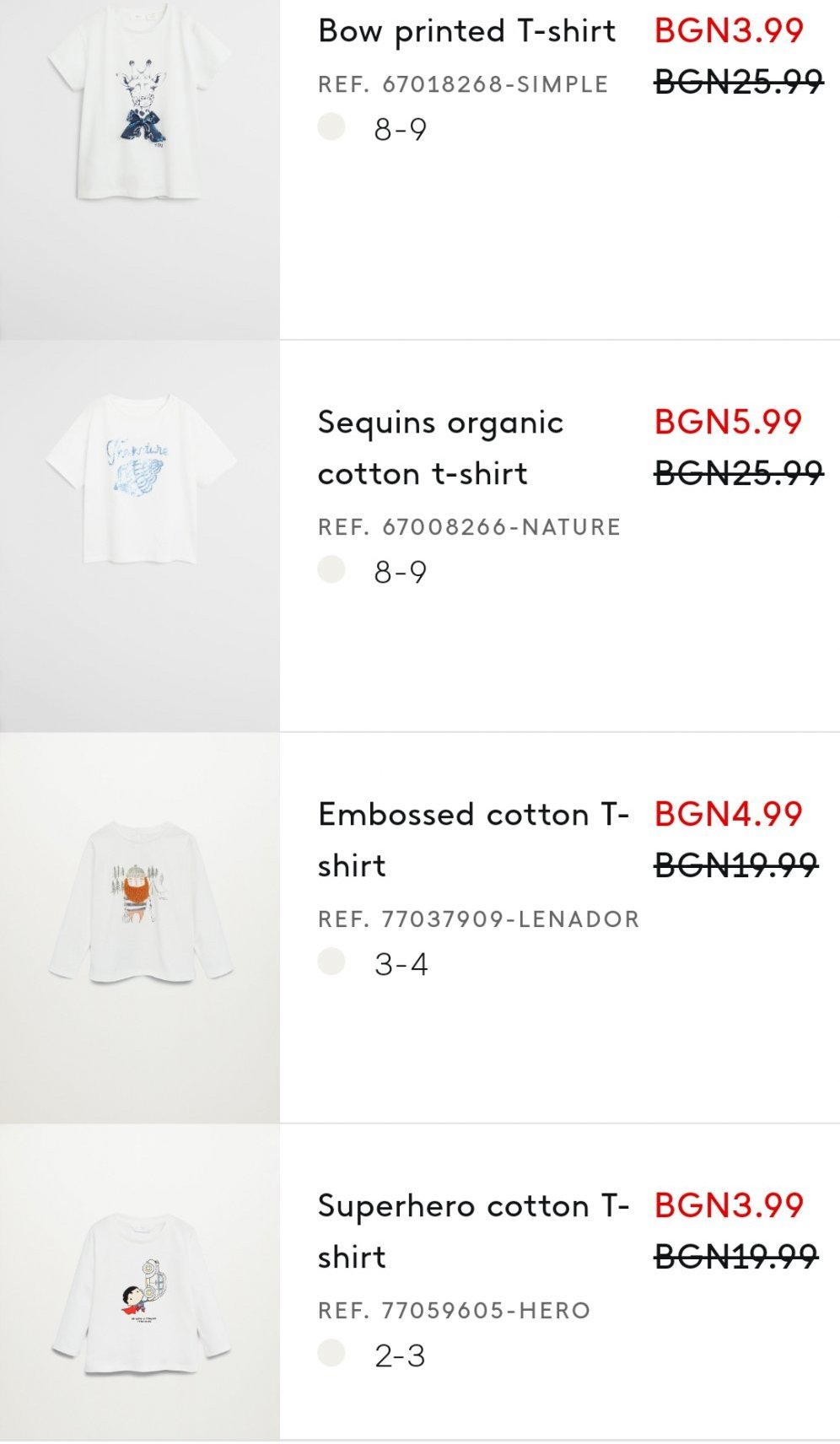Click size 3-4 on Embossed T-shirt
The height and width of the screenshot is (1444, 840).
[x=401, y=964]
